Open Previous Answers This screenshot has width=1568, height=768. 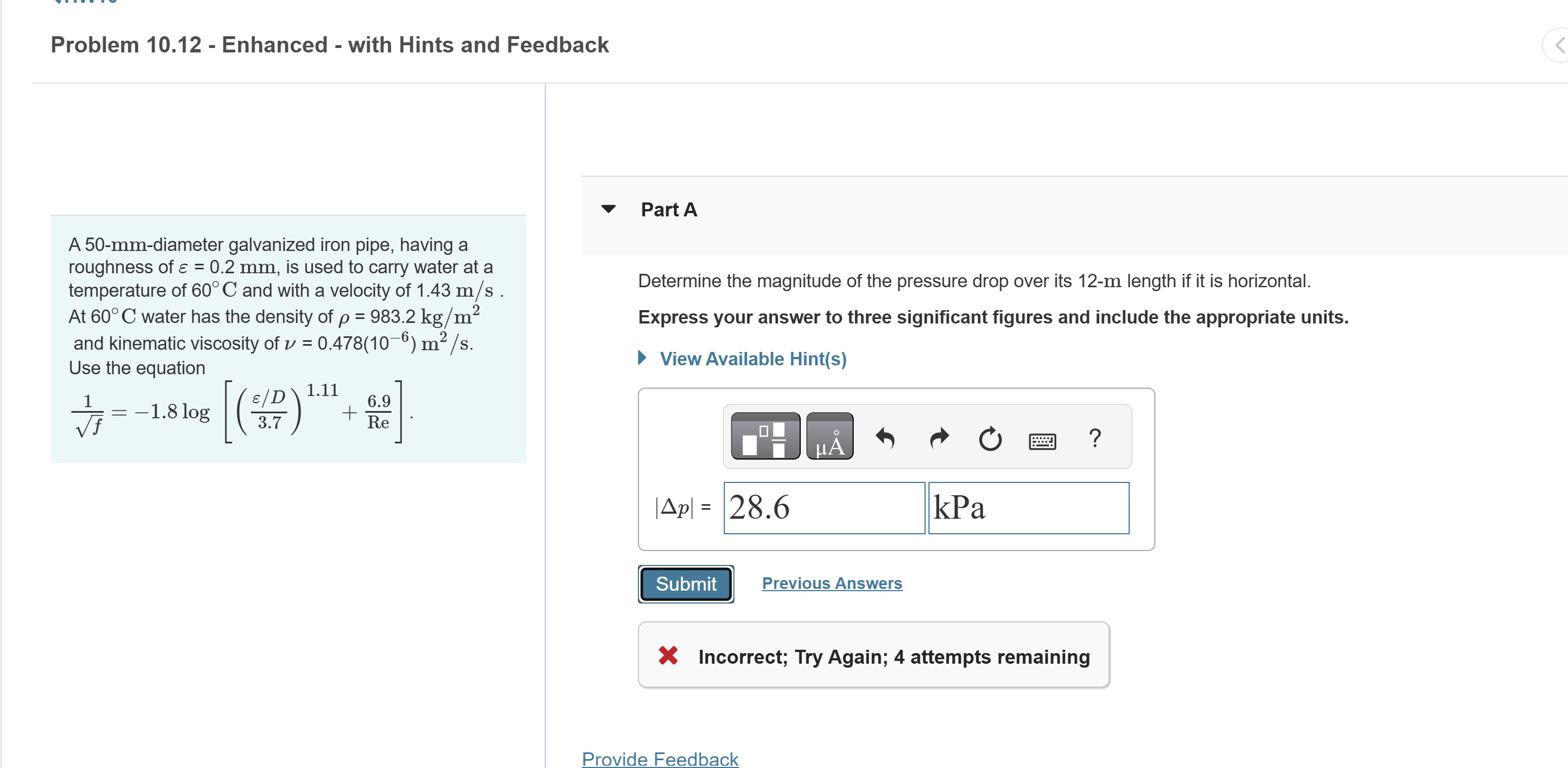(831, 583)
